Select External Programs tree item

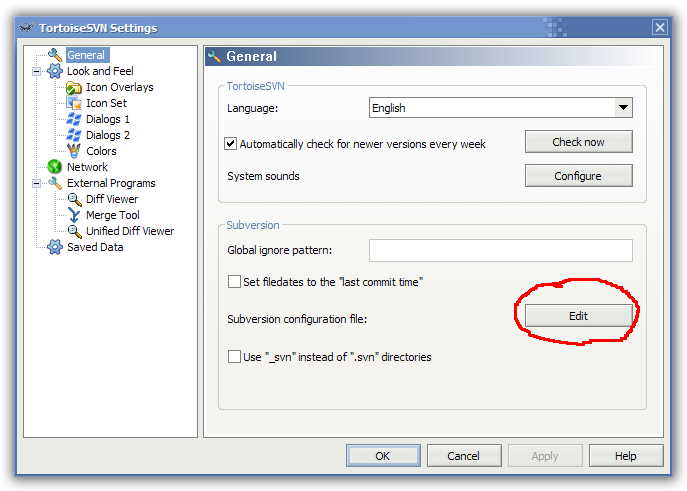(x=111, y=183)
